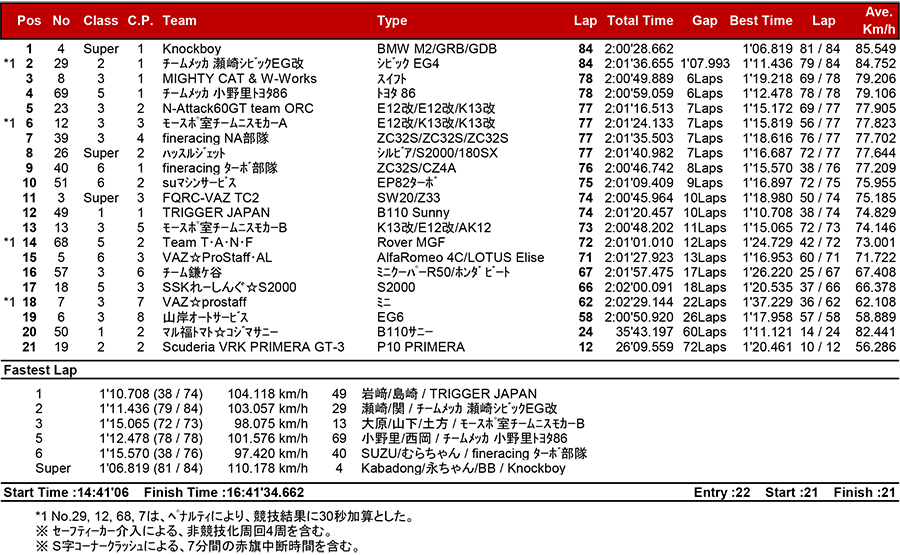Select car type シルビア/S2000/180SX
The image size is (900, 555).
pos(437,153)
